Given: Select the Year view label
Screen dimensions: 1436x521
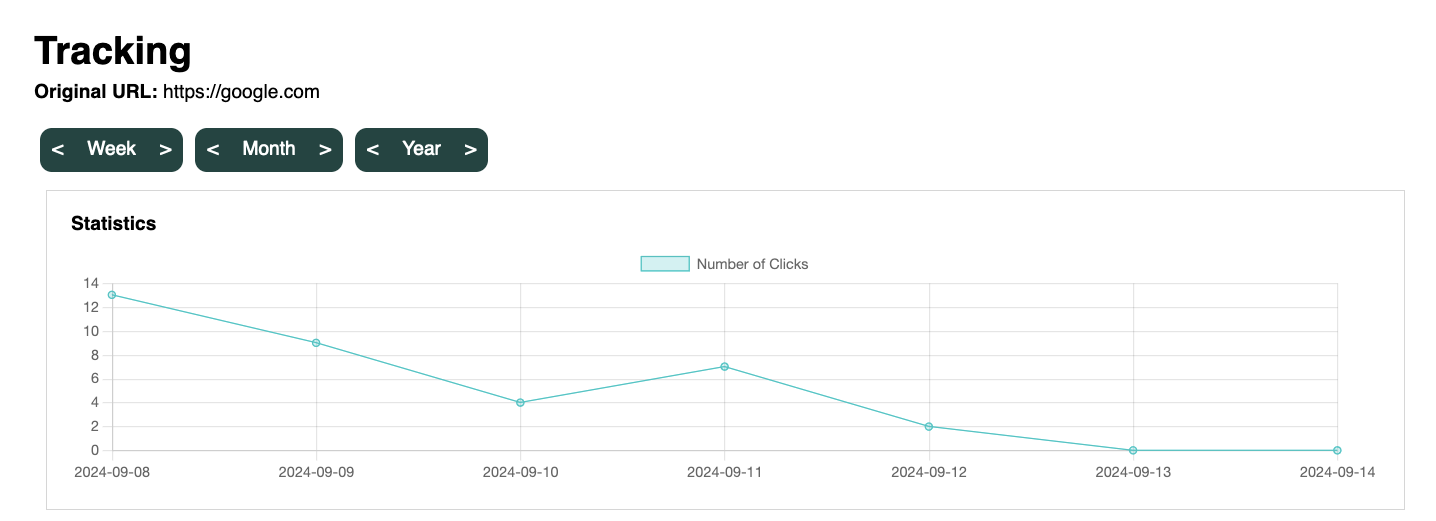Looking at the screenshot, I should point(421,149).
